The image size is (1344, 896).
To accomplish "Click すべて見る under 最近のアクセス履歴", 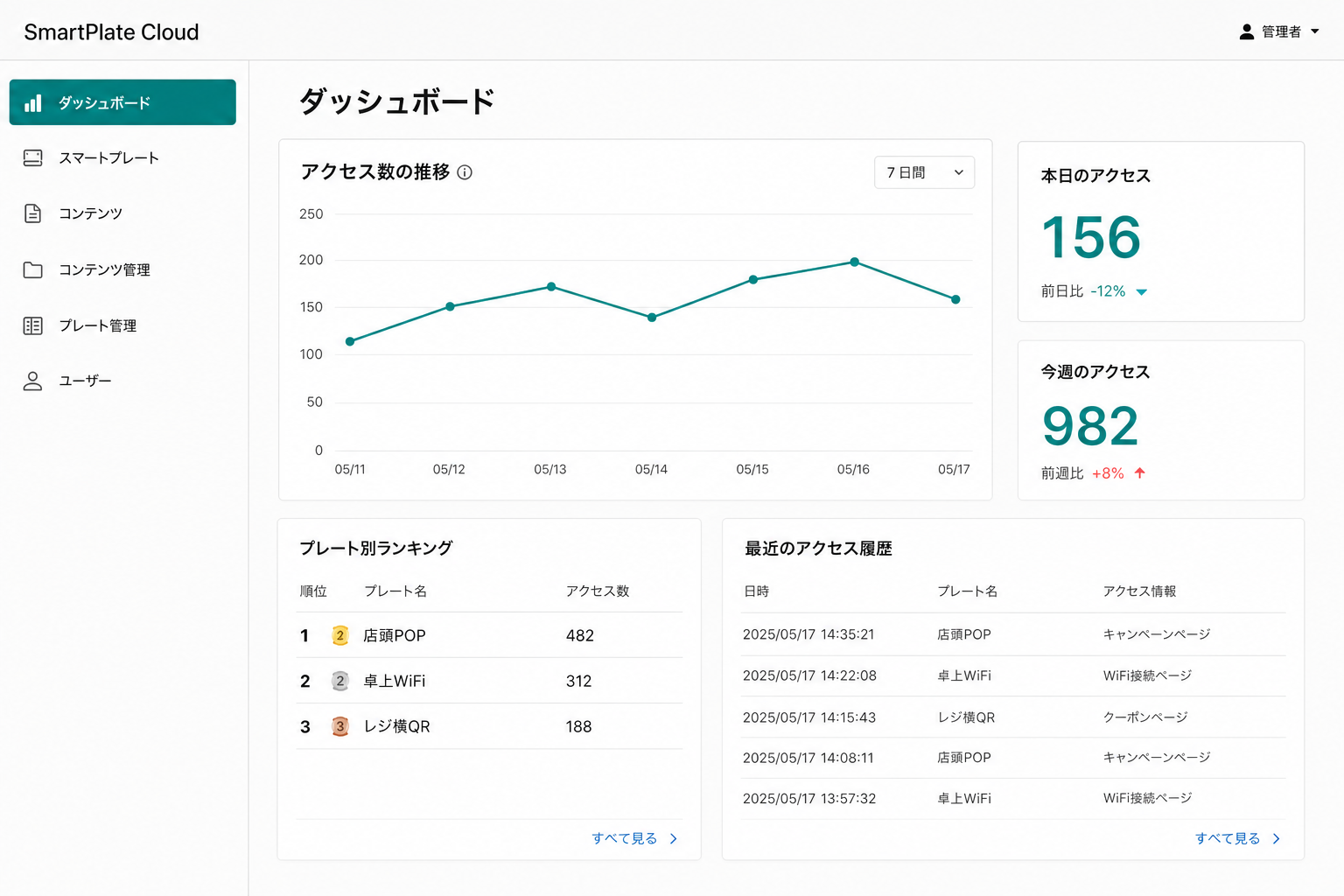I will click(1228, 838).
